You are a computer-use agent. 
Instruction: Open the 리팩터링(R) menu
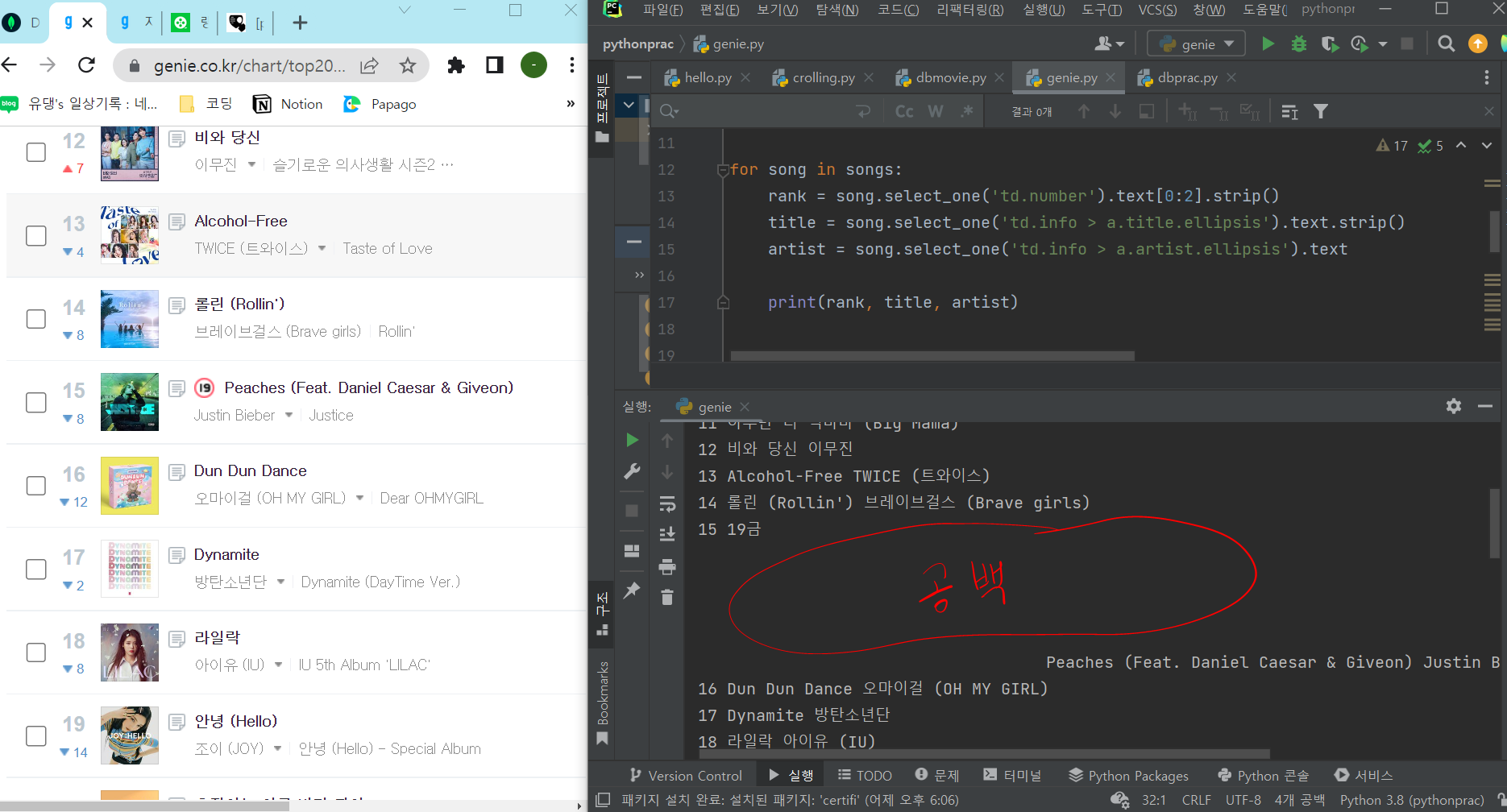tap(970, 10)
